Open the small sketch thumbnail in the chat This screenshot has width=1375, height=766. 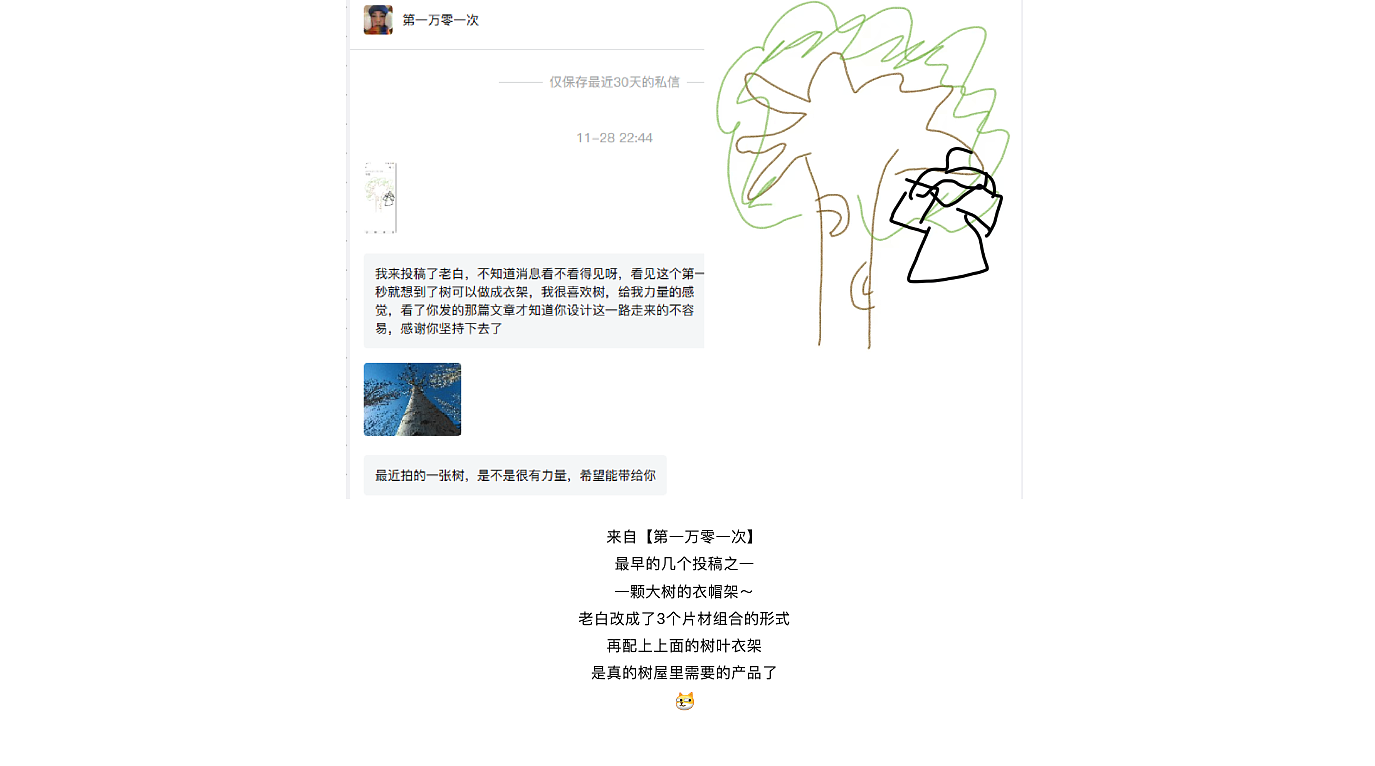point(380,198)
